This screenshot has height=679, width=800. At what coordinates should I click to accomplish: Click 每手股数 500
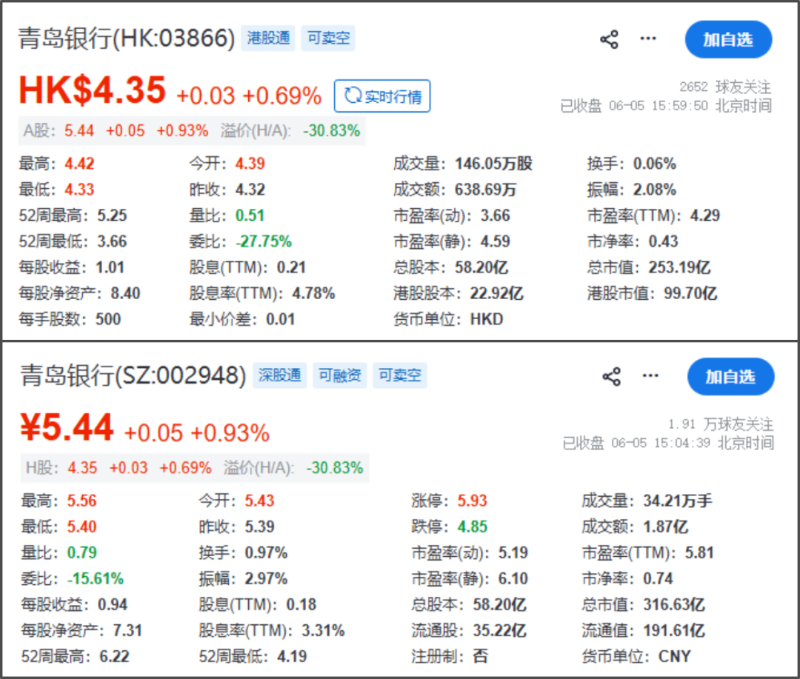coord(70,320)
